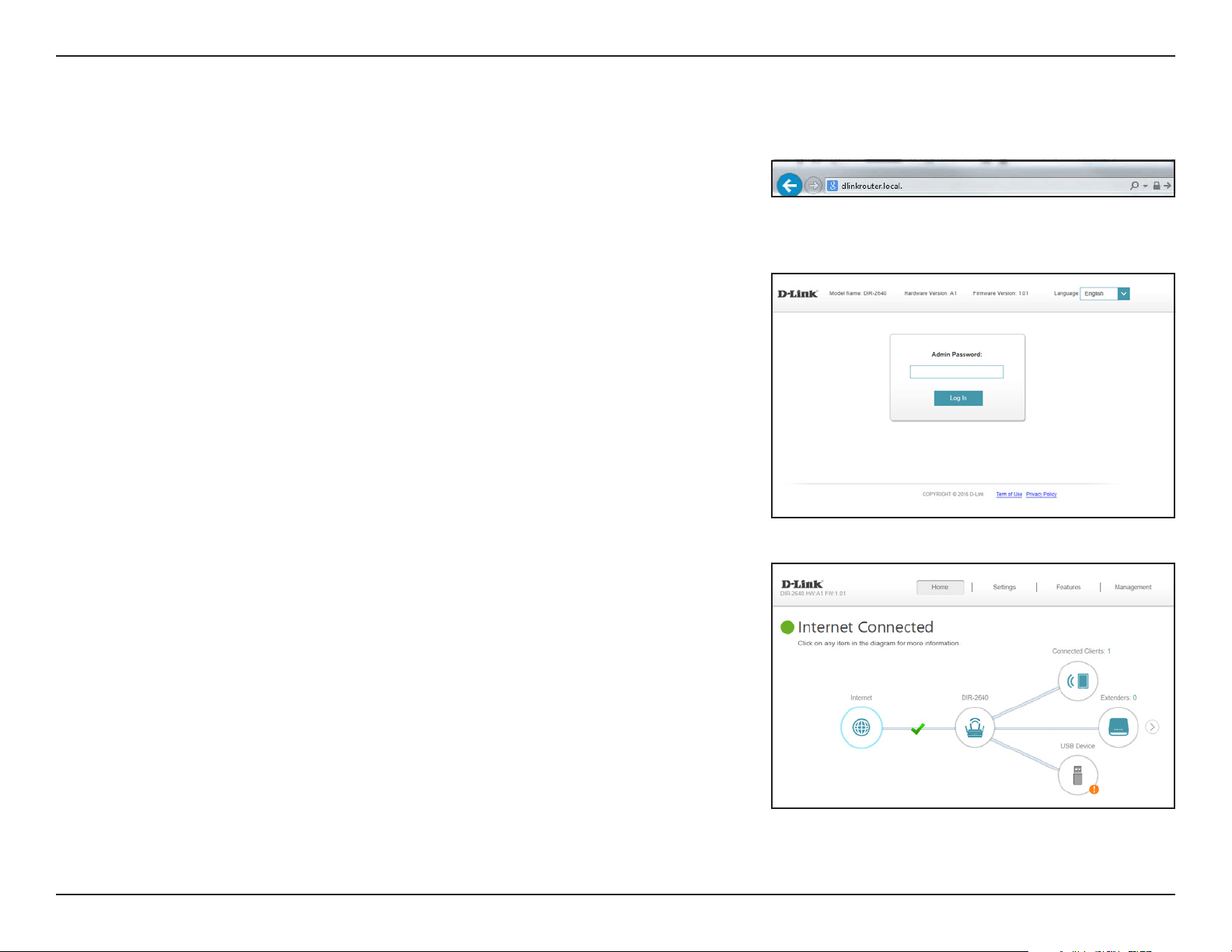Click the Log In button

958,398
